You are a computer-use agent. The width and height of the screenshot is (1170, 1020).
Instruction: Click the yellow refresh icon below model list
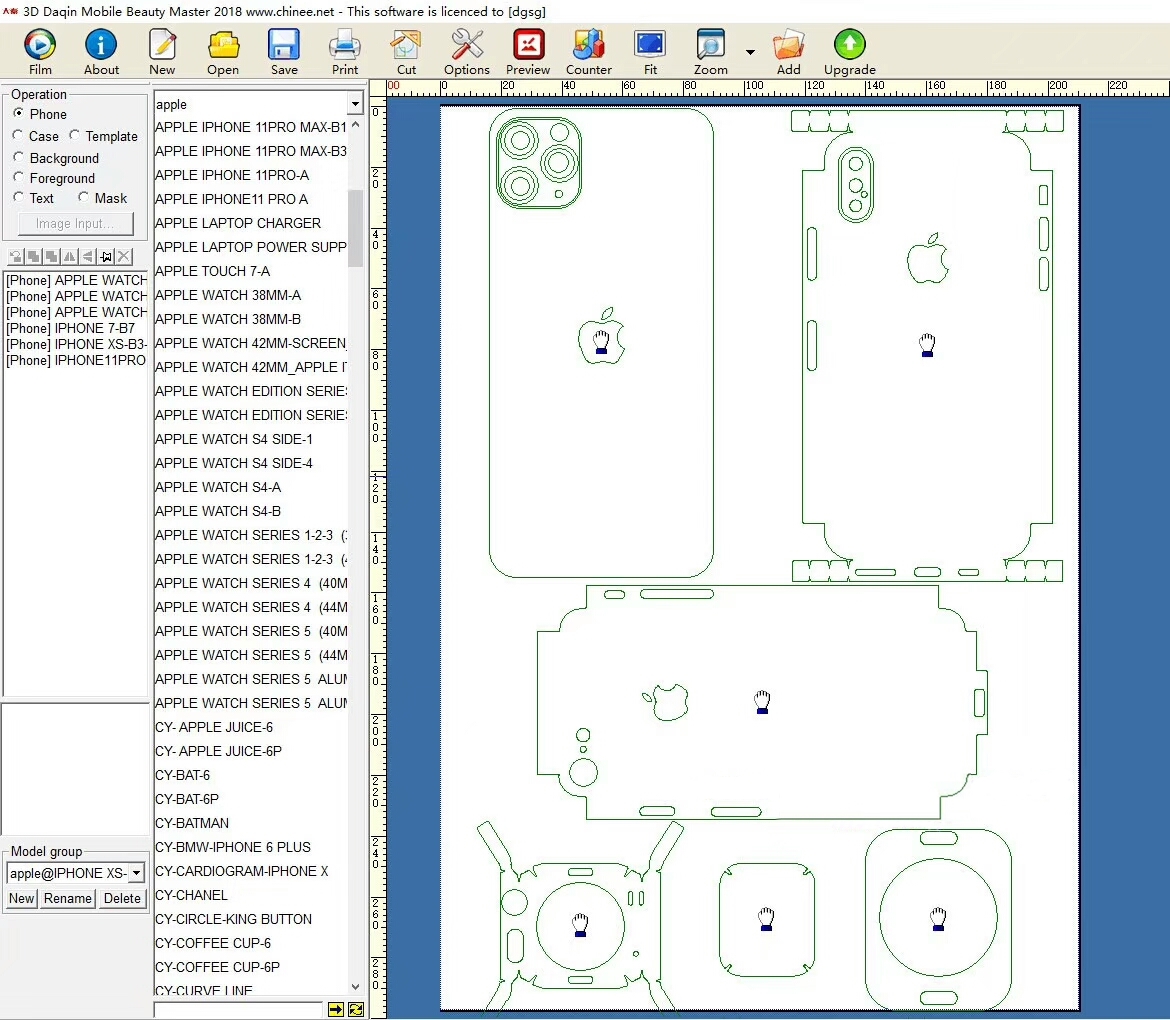click(356, 1010)
